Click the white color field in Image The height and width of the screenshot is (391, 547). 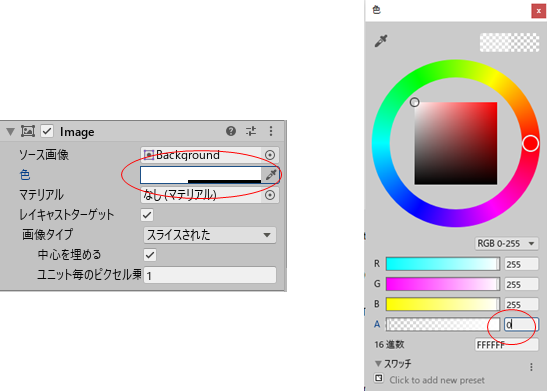[201, 175]
